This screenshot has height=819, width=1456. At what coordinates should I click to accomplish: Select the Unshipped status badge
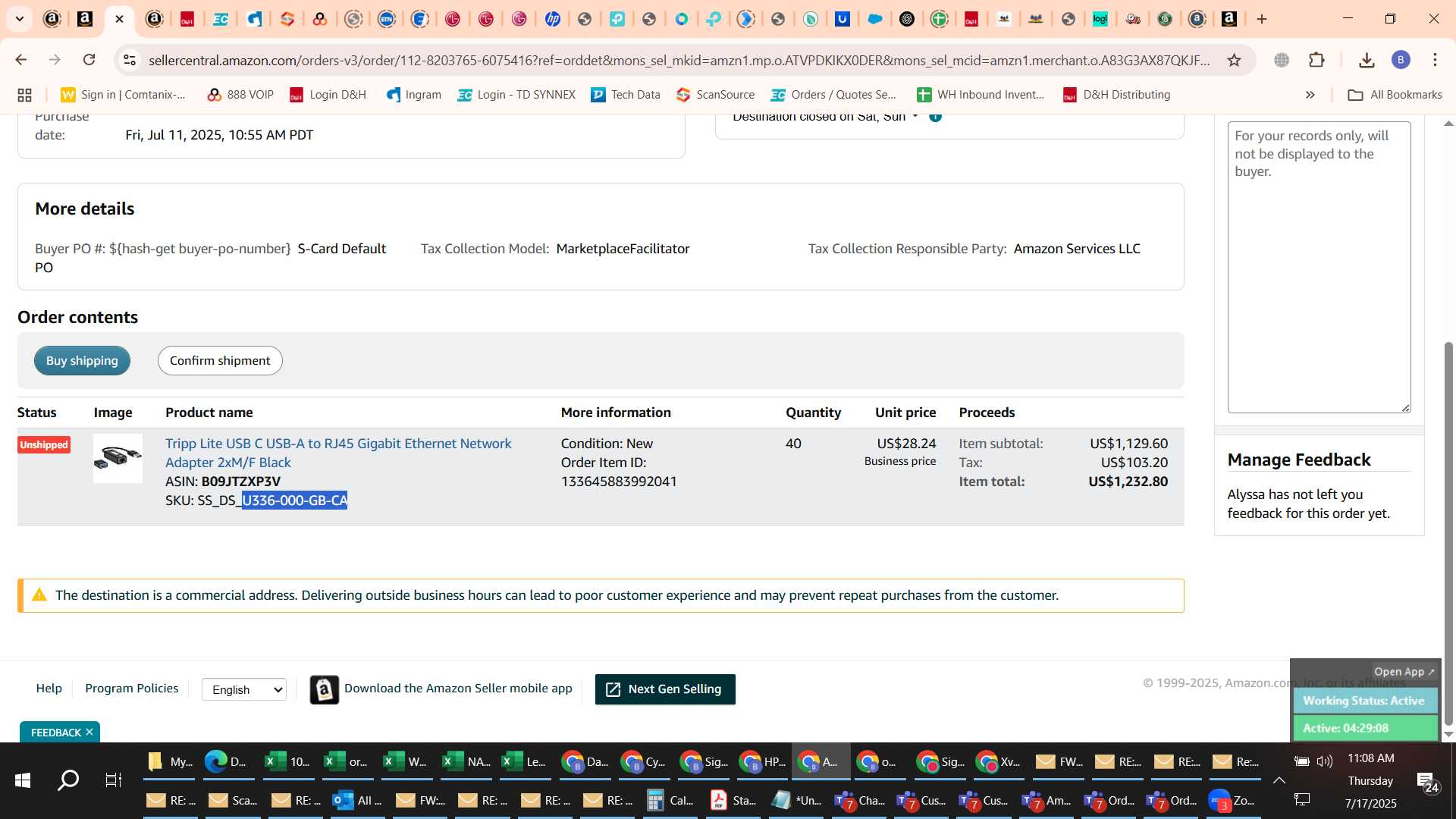click(x=44, y=445)
